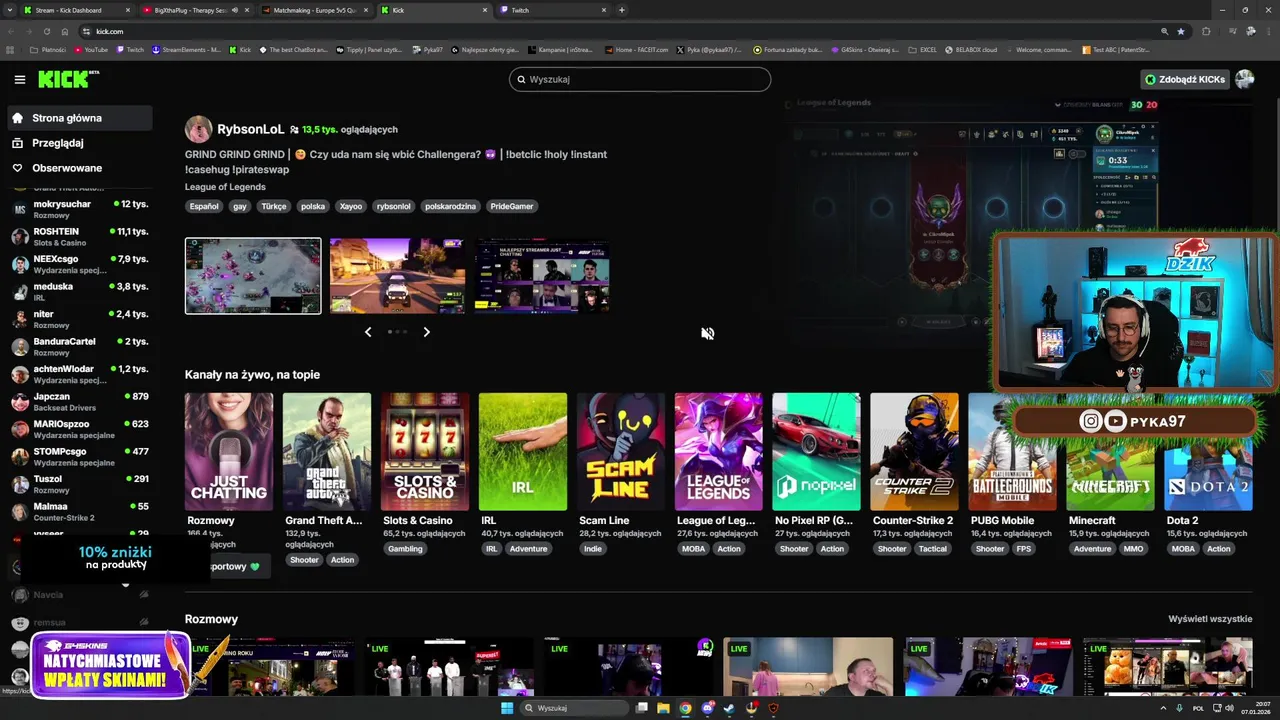Open NEEXcsgo channel in sidebar

coord(78,264)
